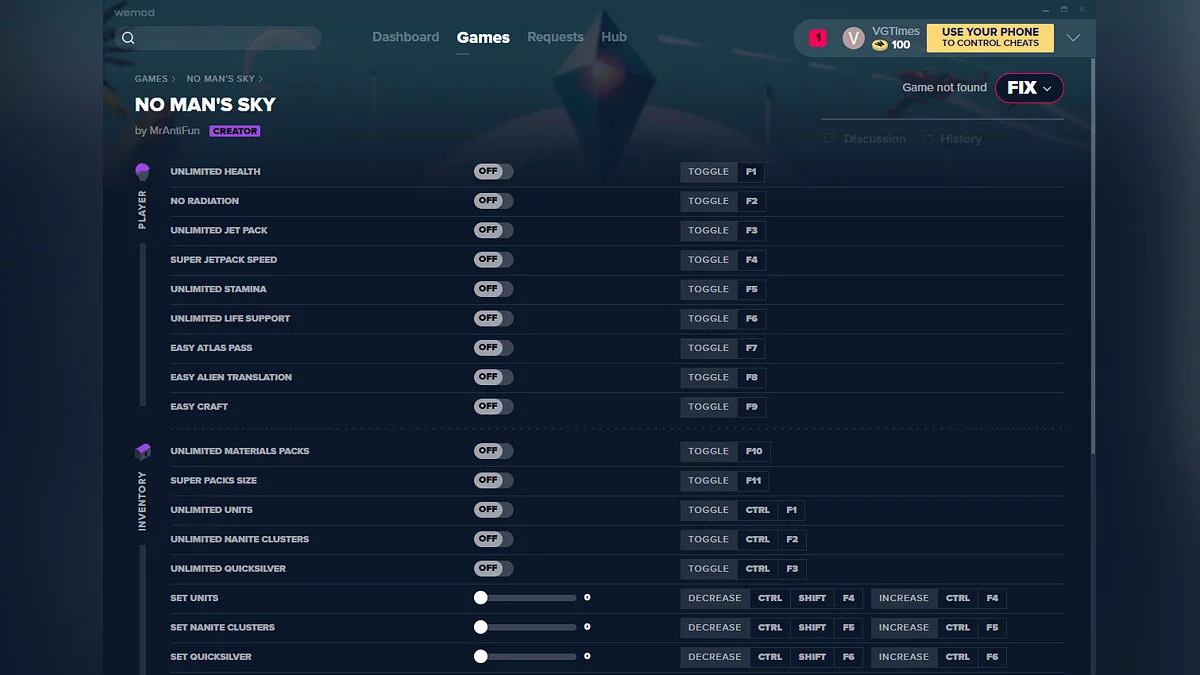The width and height of the screenshot is (1200, 675).
Task: Turn on Unlimited Jet Pack
Action: [x=493, y=230]
